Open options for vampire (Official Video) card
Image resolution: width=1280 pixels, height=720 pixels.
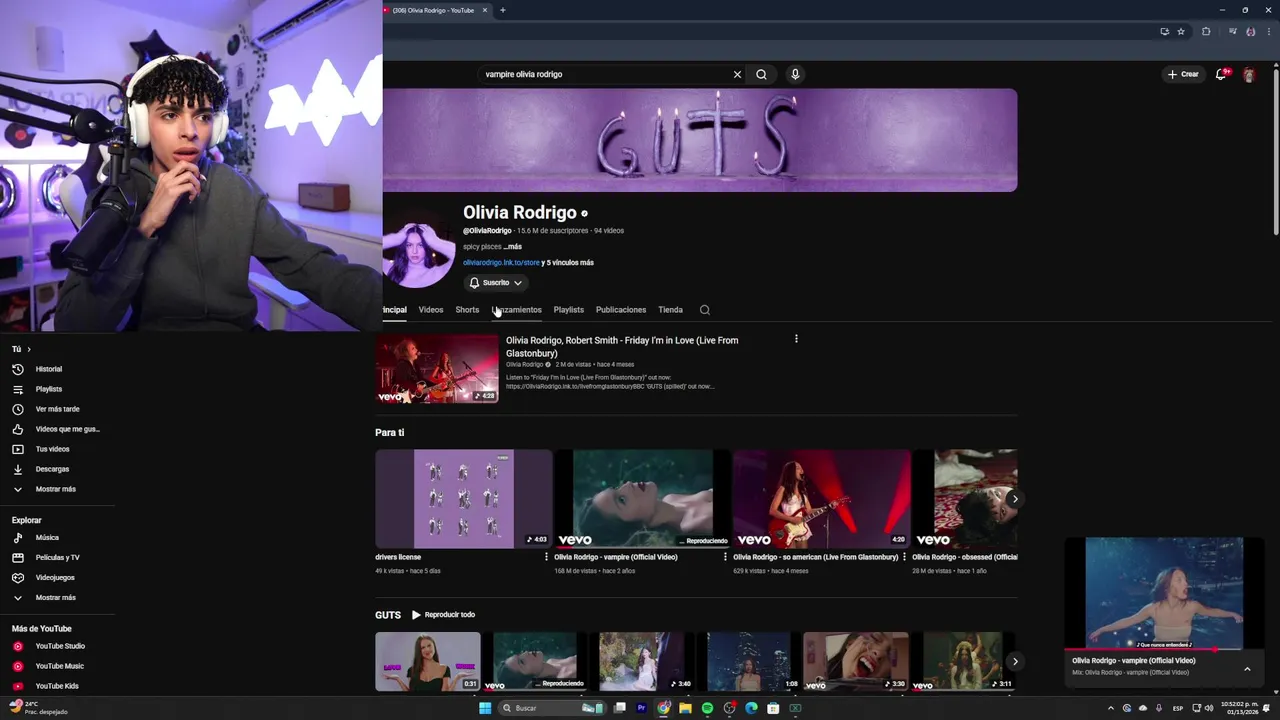[x=725, y=557]
